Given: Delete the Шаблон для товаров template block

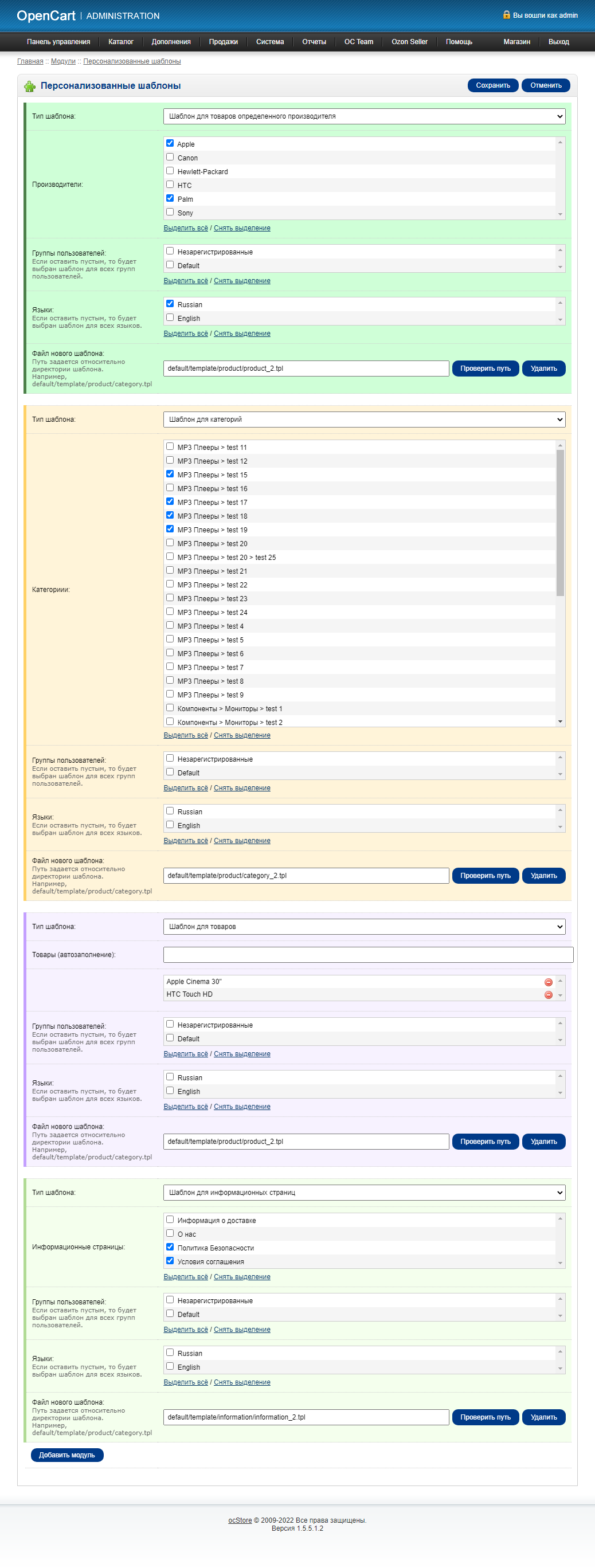Looking at the screenshot, I should pyautogui.click(x=544, y=1141).
